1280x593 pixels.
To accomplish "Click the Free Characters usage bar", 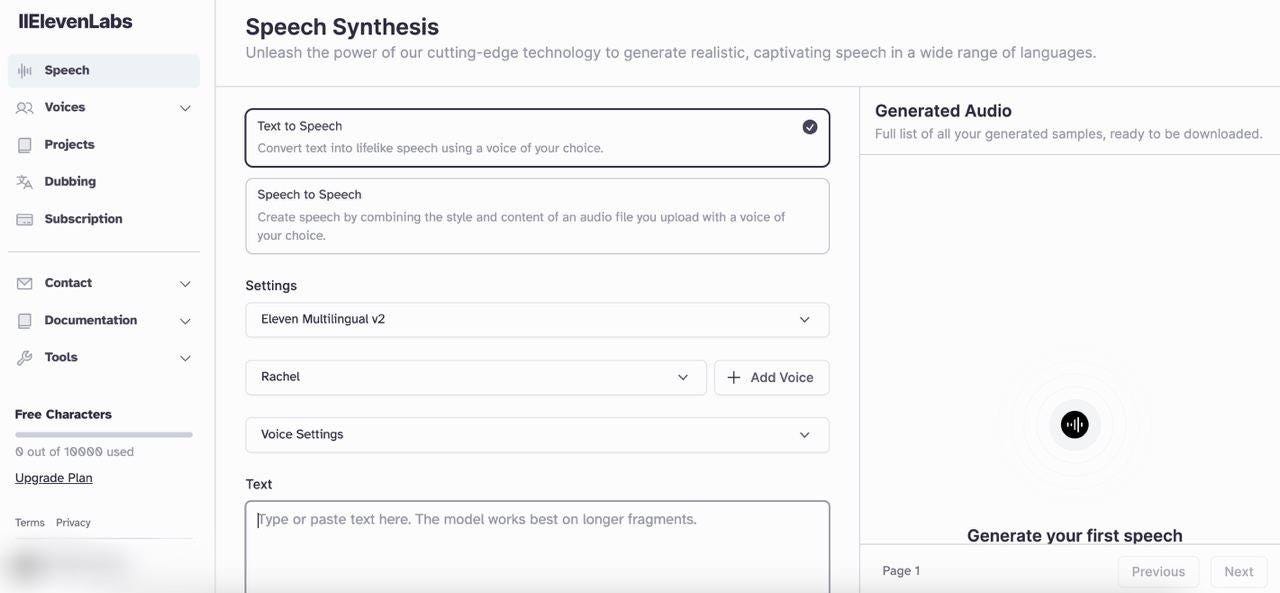I will 104,435.
